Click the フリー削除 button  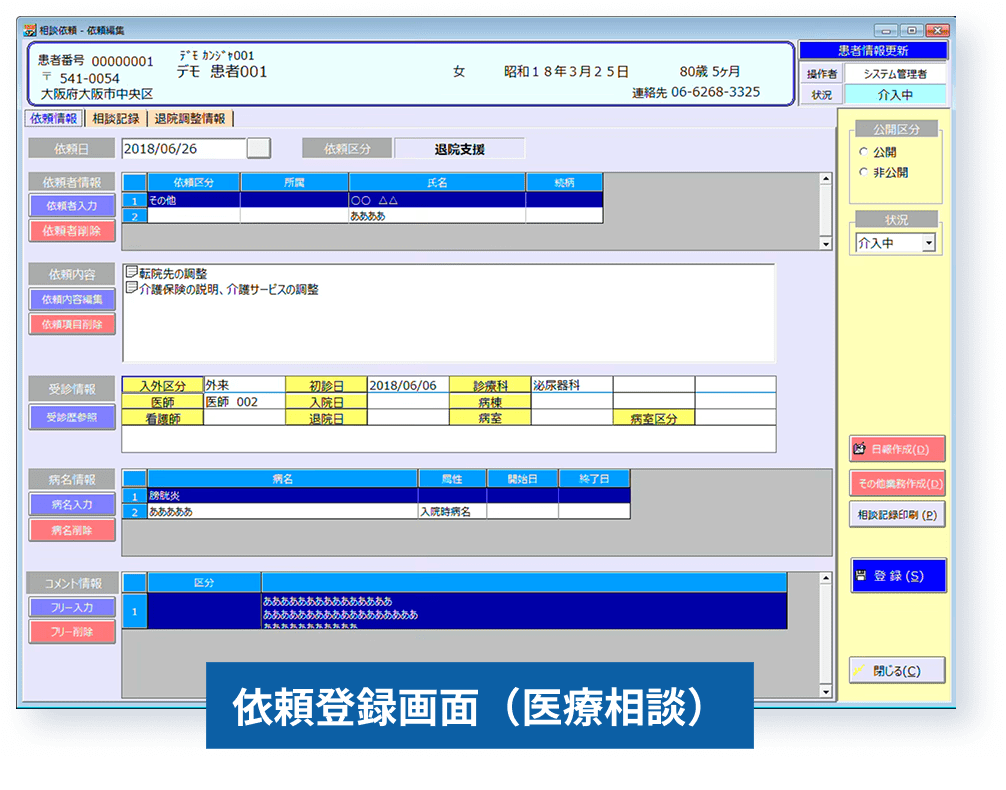coord(73,630)
